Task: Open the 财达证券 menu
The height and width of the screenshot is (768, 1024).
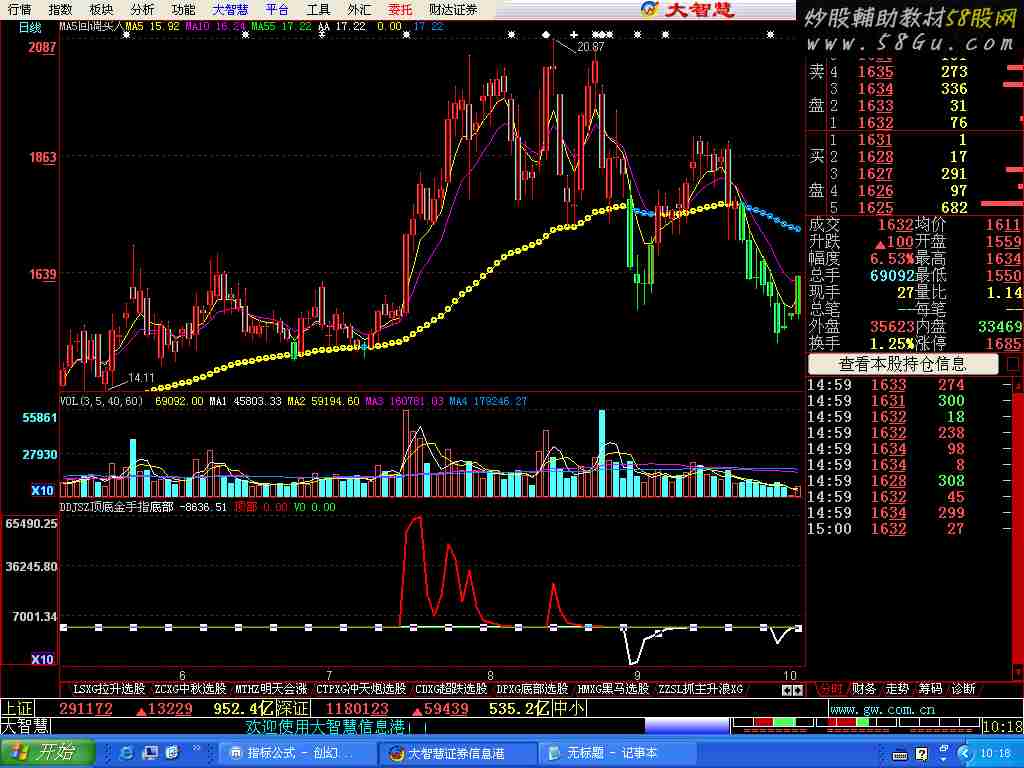Action: click(x=453, y=9)
